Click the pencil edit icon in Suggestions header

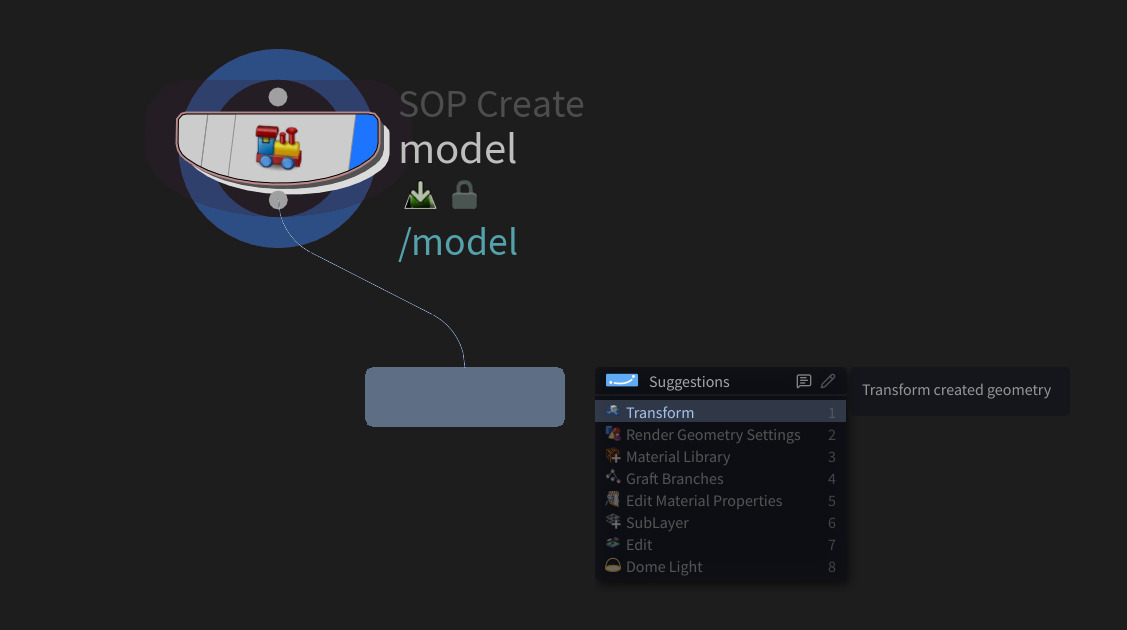(x=828, y=381)
